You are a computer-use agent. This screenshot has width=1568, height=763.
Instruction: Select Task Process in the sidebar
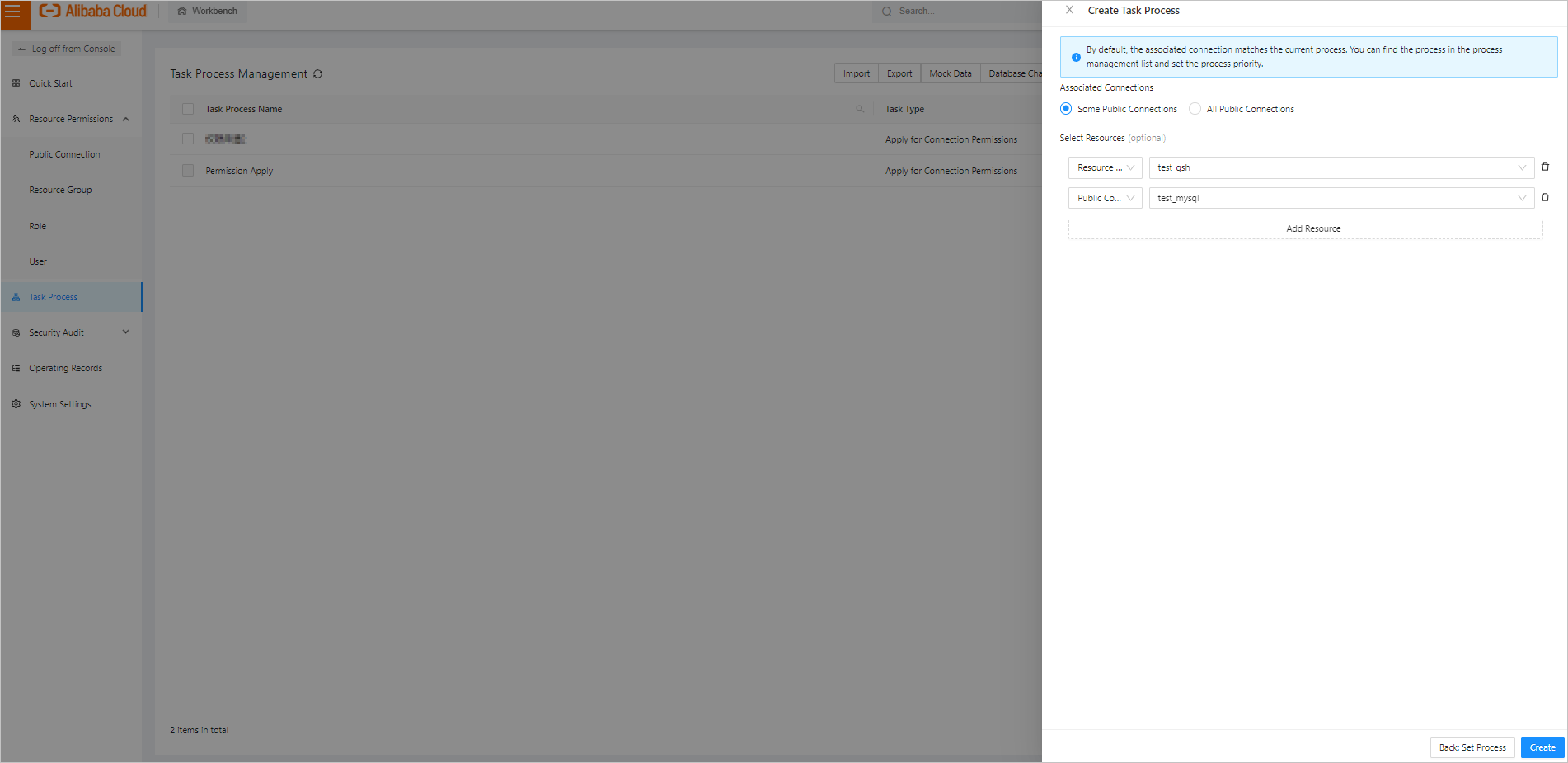coord(71,297)
